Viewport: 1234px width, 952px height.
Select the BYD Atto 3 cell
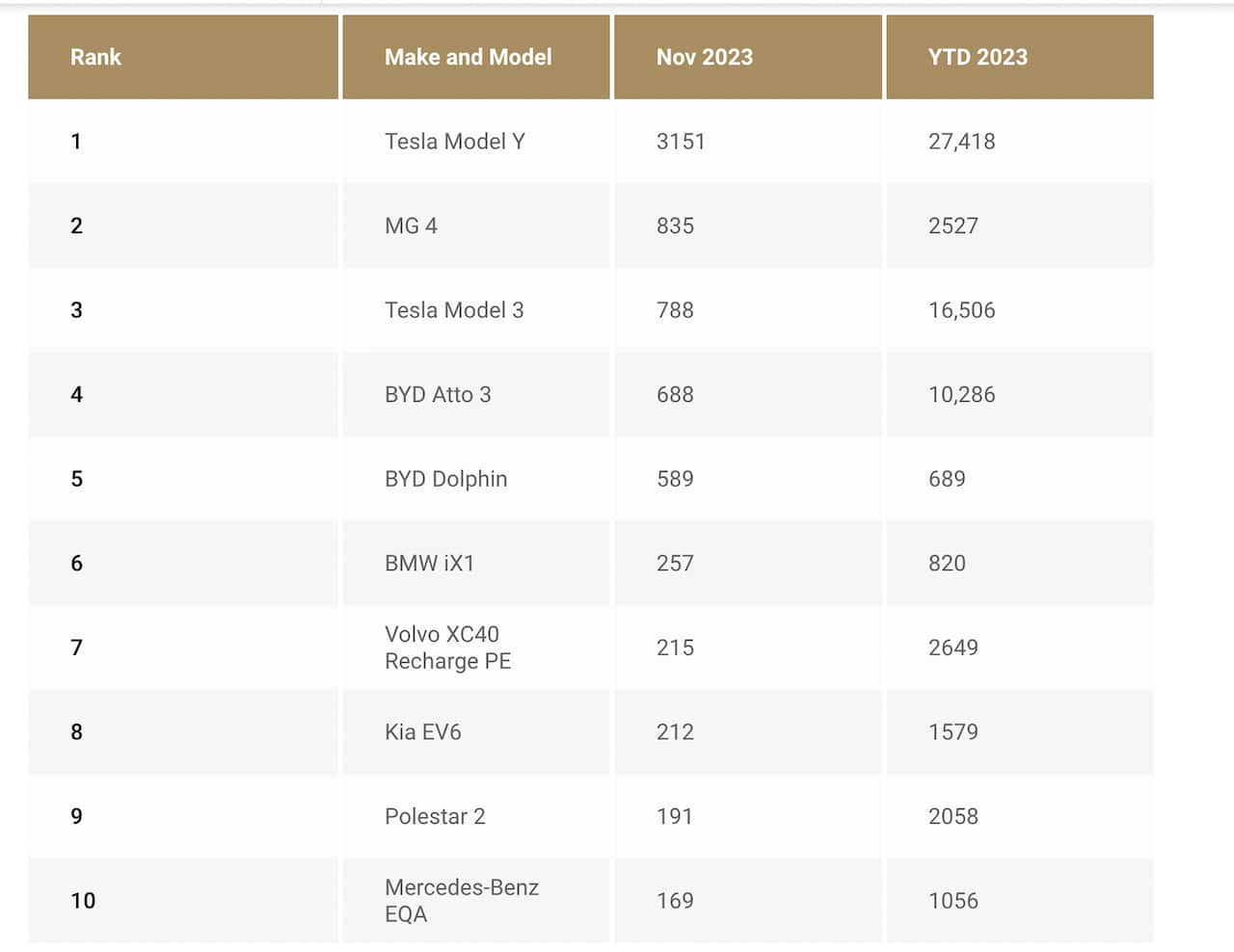coord(438,394)
